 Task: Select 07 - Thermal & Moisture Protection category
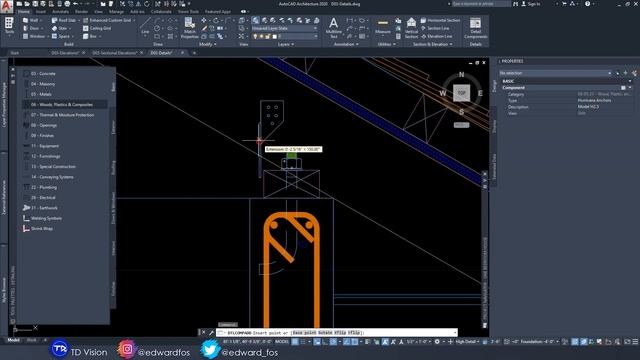click(62, 115)
